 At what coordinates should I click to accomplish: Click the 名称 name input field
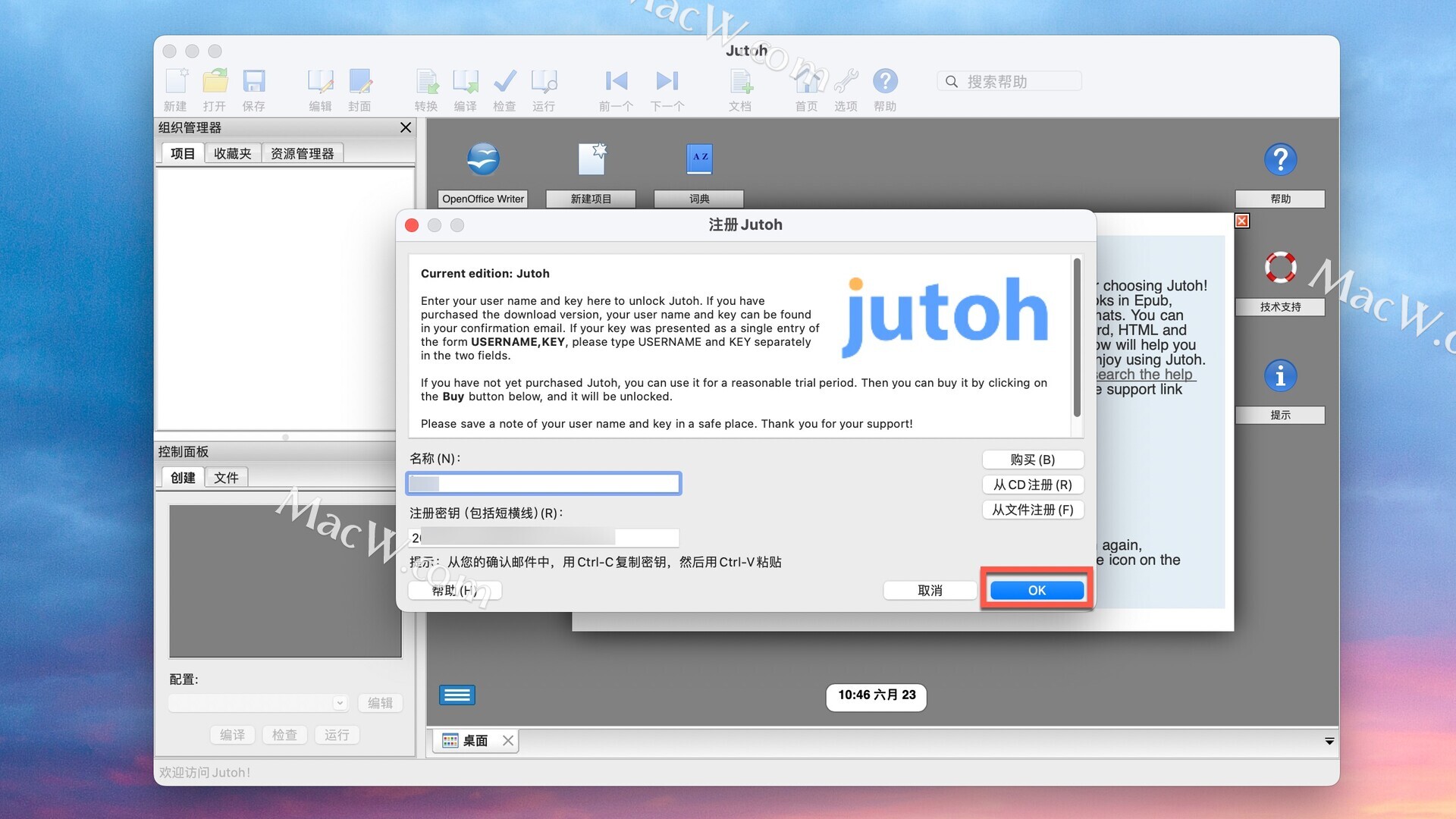click(x=544, y=484)
